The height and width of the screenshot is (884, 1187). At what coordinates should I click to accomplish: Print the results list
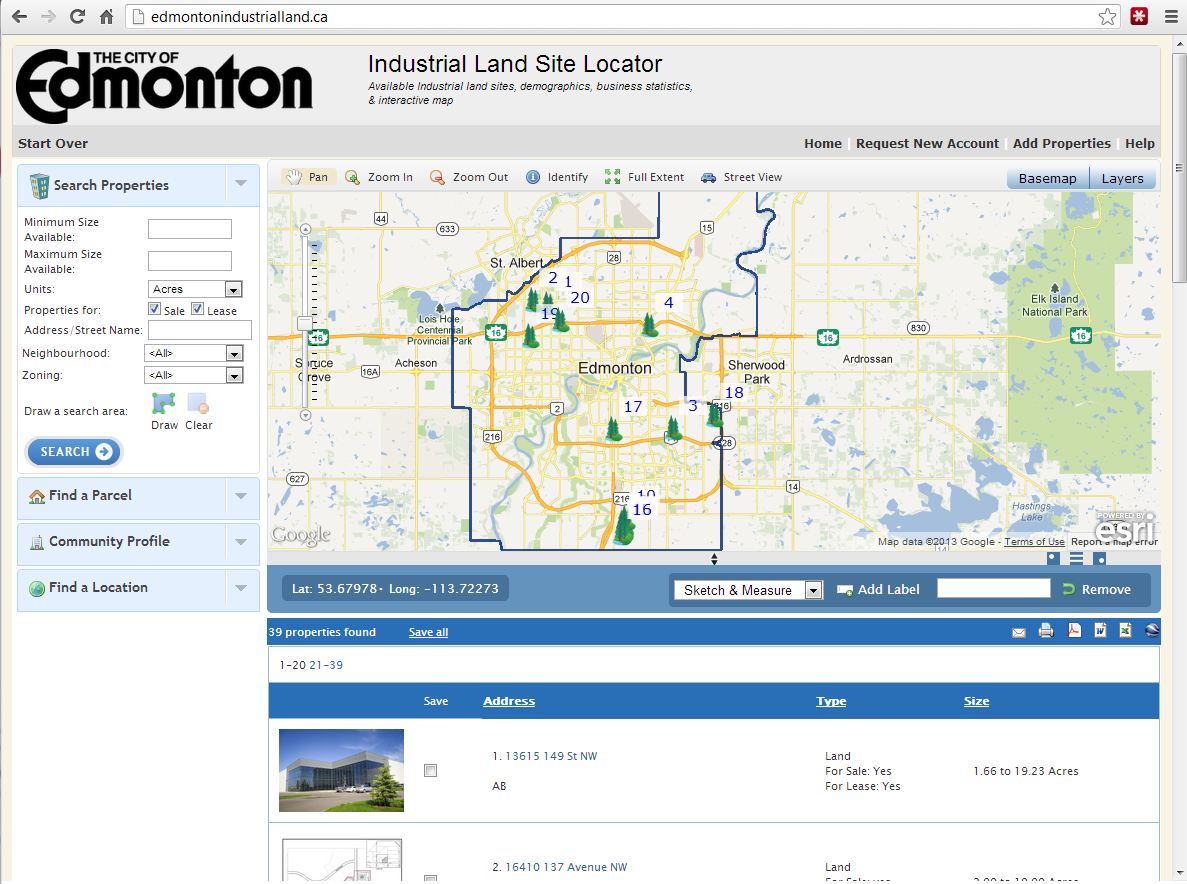(1046, 630)
